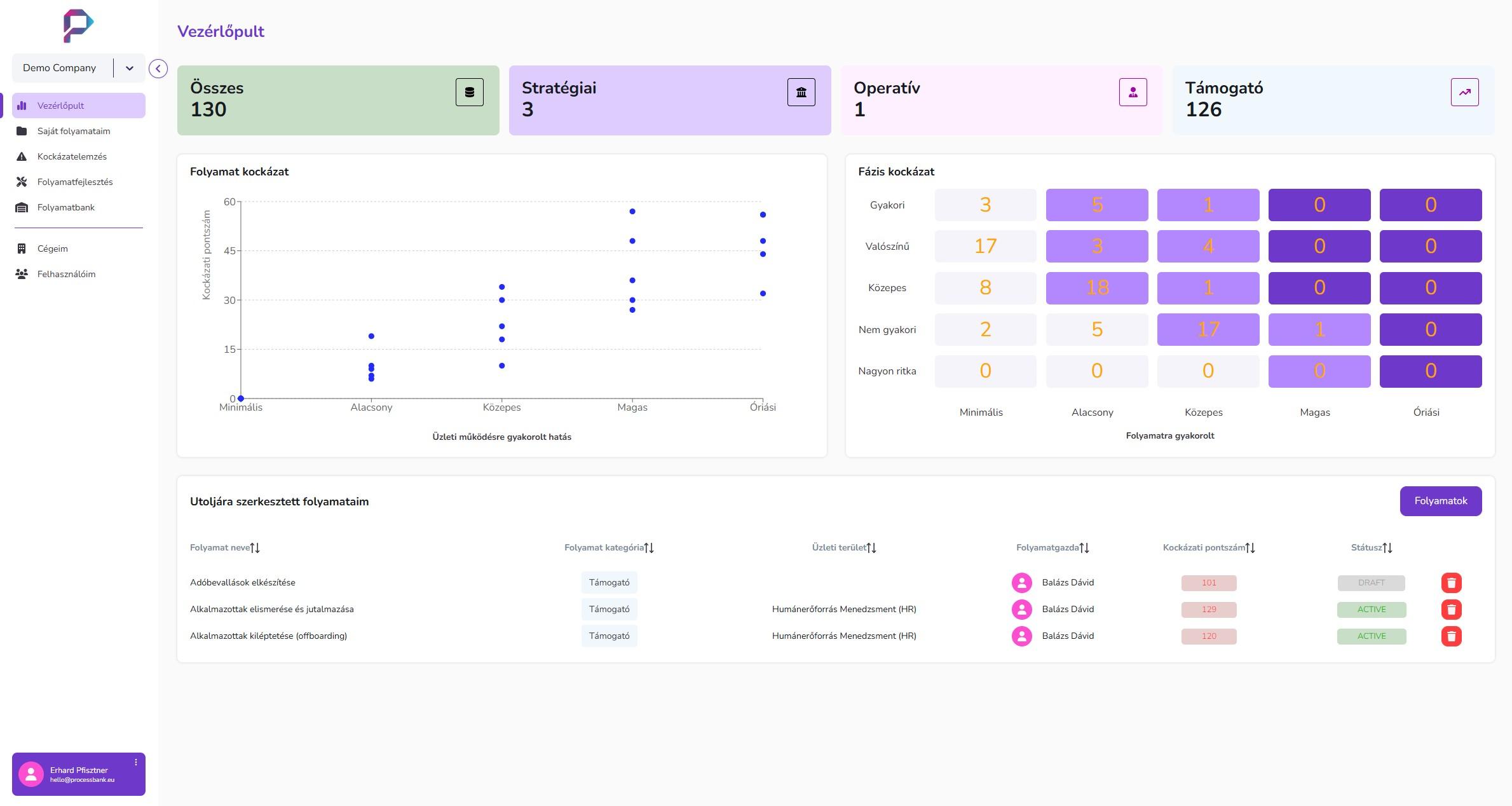Navigate to Folyamatbank in the sidebar
This screenshot has height=806, width=1512.
[x=65, y=207]
